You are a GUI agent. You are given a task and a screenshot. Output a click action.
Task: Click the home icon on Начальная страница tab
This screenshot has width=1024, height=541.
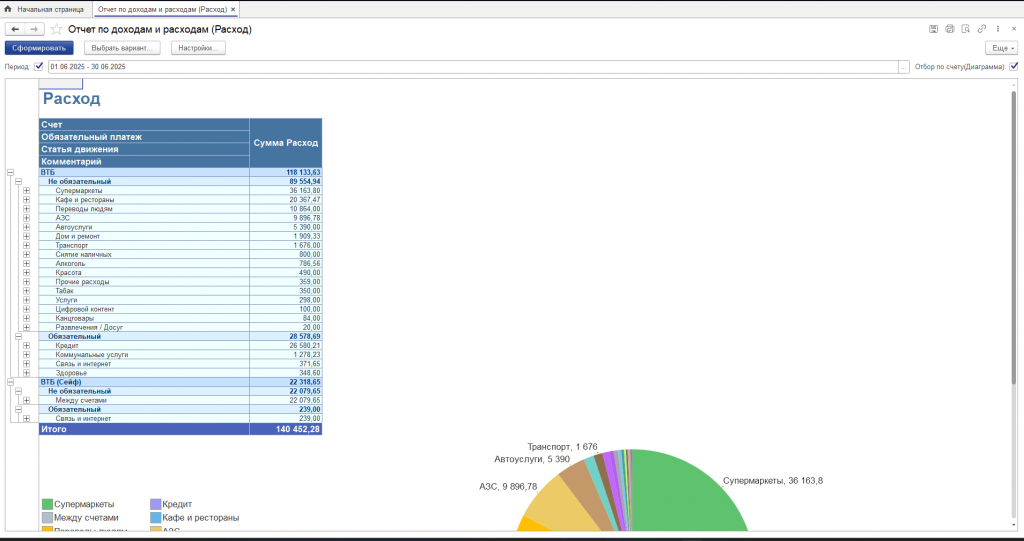pyautogui.click(x=8, y=9)
